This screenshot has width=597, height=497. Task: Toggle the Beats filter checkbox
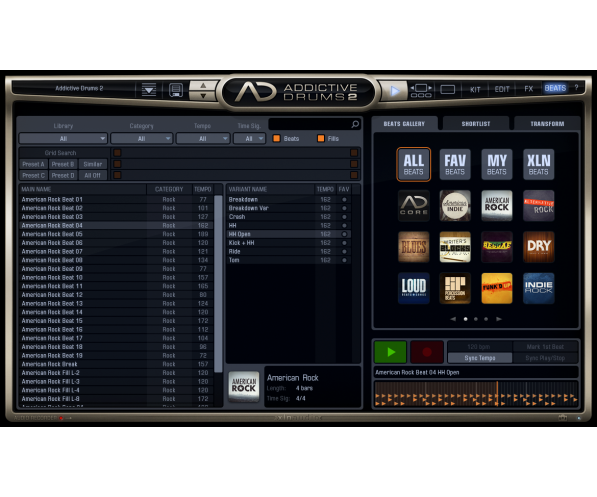277,138
